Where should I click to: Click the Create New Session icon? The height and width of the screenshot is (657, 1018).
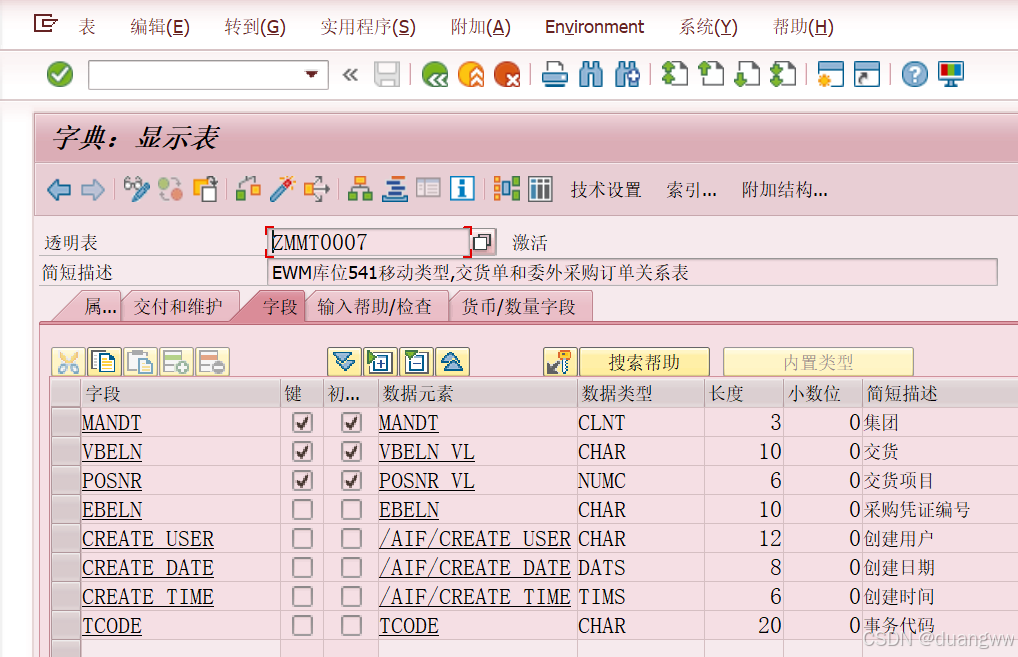coord(830,74)
